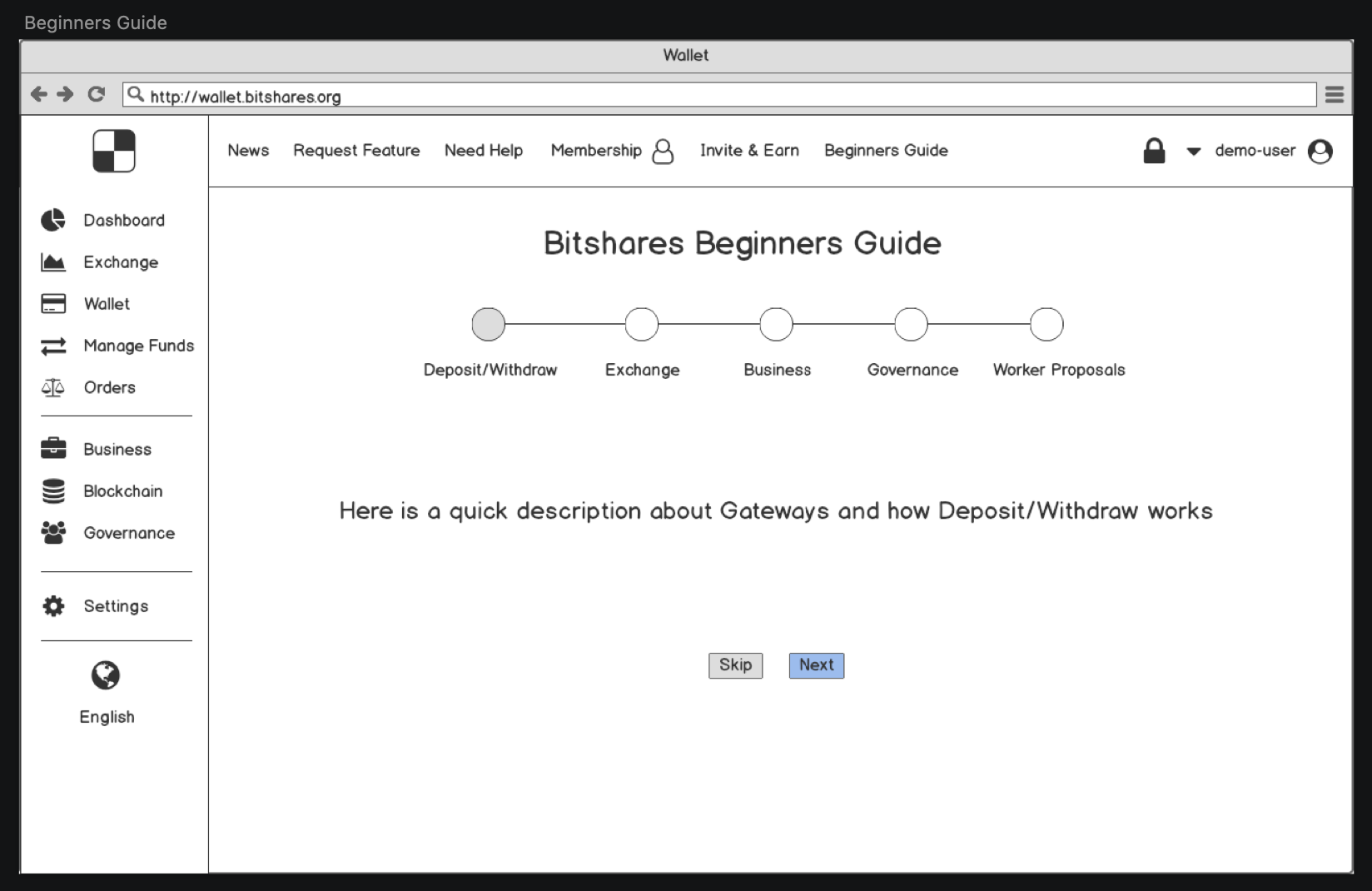Screen dimensions: 1372x891
Task: Click the Bitshares checkered logo
Action: pyautogui.click(x=114, y=151)
